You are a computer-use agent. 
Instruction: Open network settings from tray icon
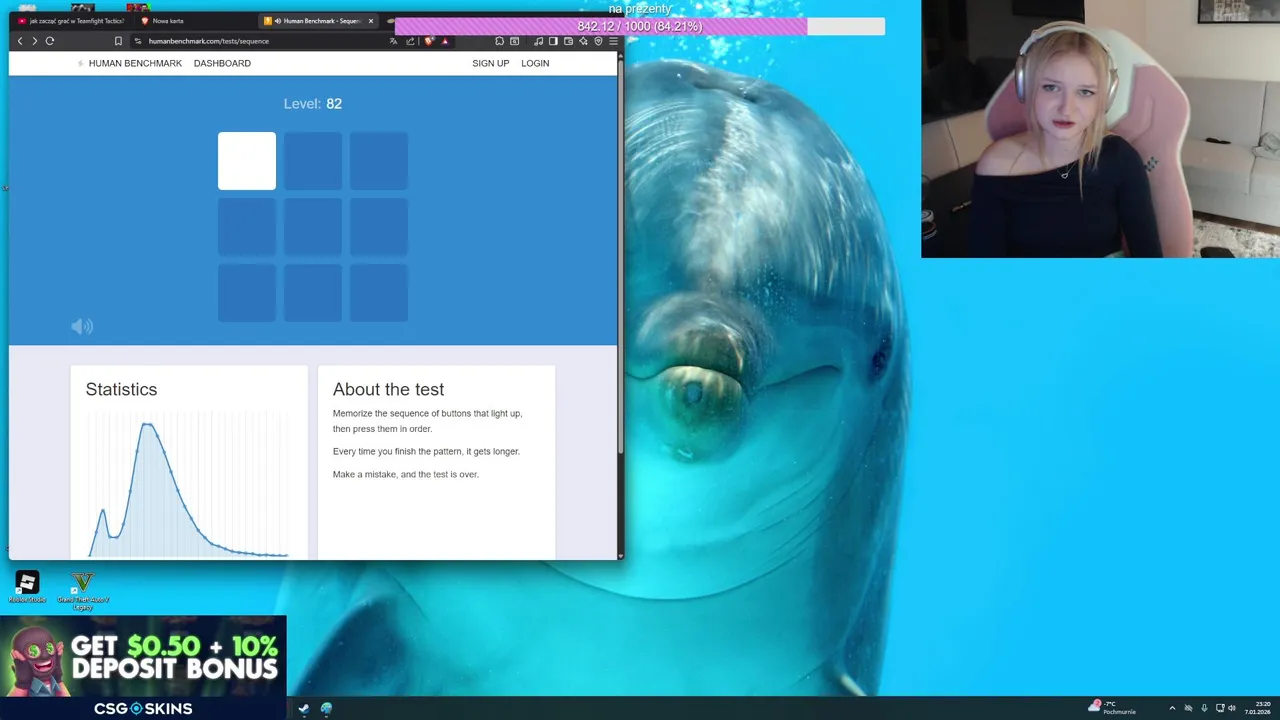click(x=1220, y=708)
